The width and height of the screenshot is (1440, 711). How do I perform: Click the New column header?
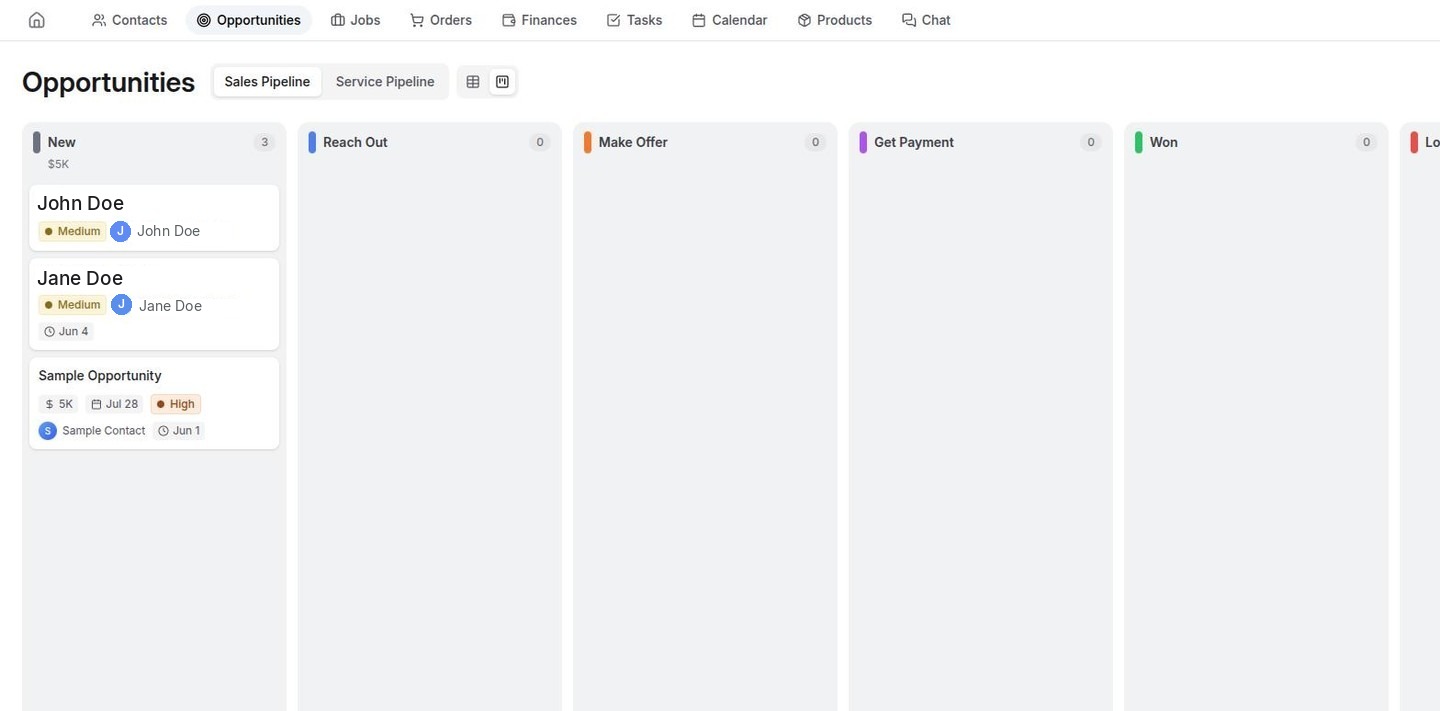tap(62, 142)
